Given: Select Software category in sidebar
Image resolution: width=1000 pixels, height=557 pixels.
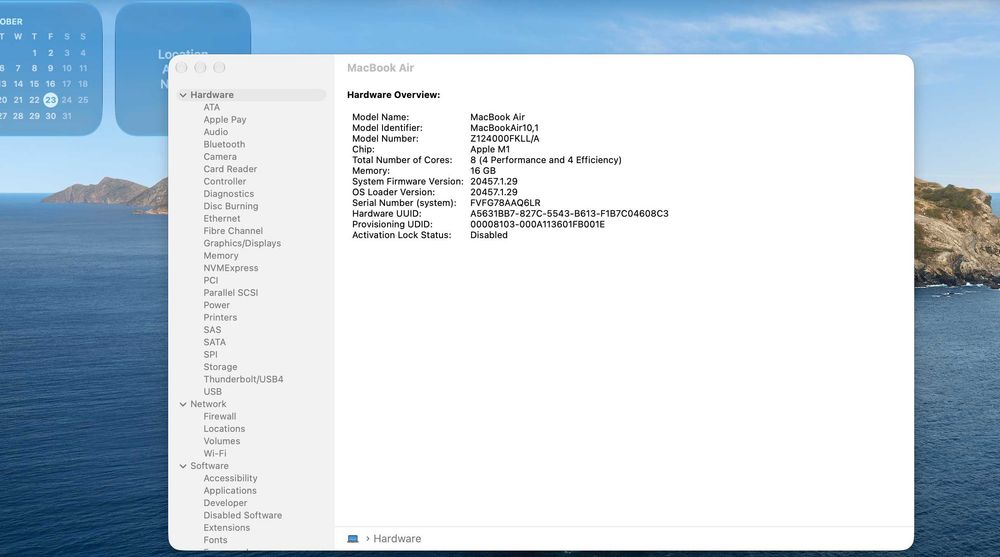Looking at the screenshot, I should [209, 466].
